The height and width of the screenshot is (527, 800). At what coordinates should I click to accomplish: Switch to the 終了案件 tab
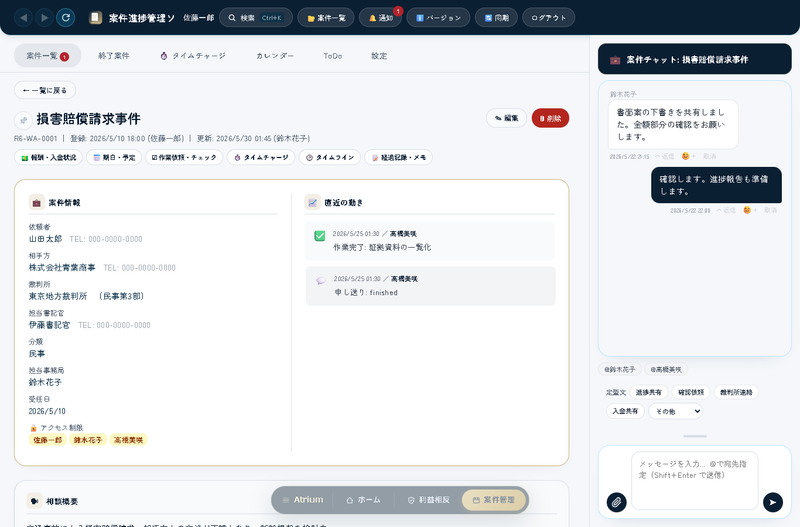tap(114, 56)
